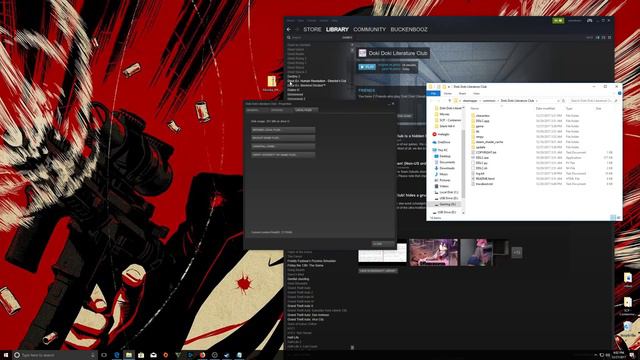Image resolution: width=640 pixels, height=360 pixels.
Task: Click Browse Local Files button
Action: (283, 130)
